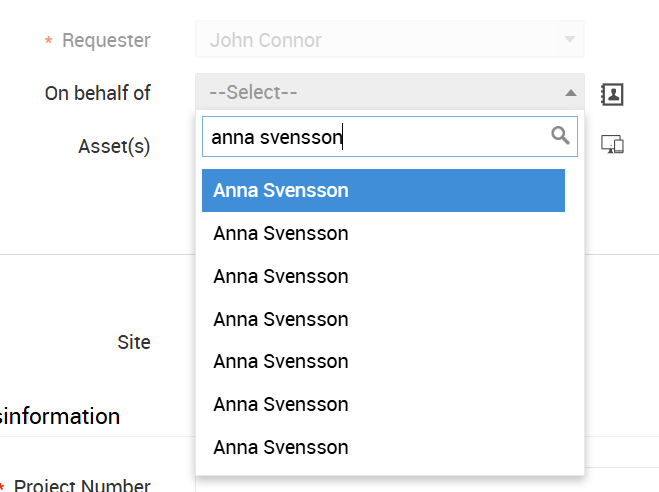The width and height of the screenshot is (659, 492).
Task: Collapse the On behalf of dropdown arrow
Action: point(570,93)
